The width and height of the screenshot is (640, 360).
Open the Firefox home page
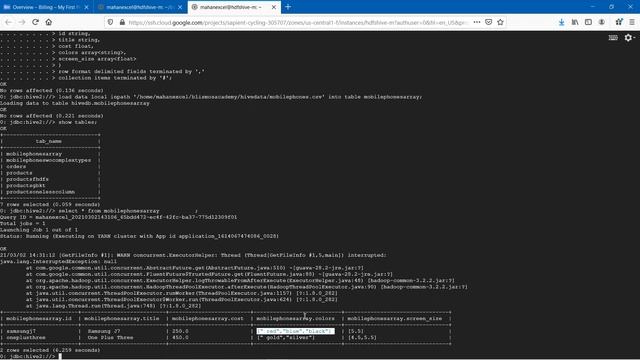49,22
